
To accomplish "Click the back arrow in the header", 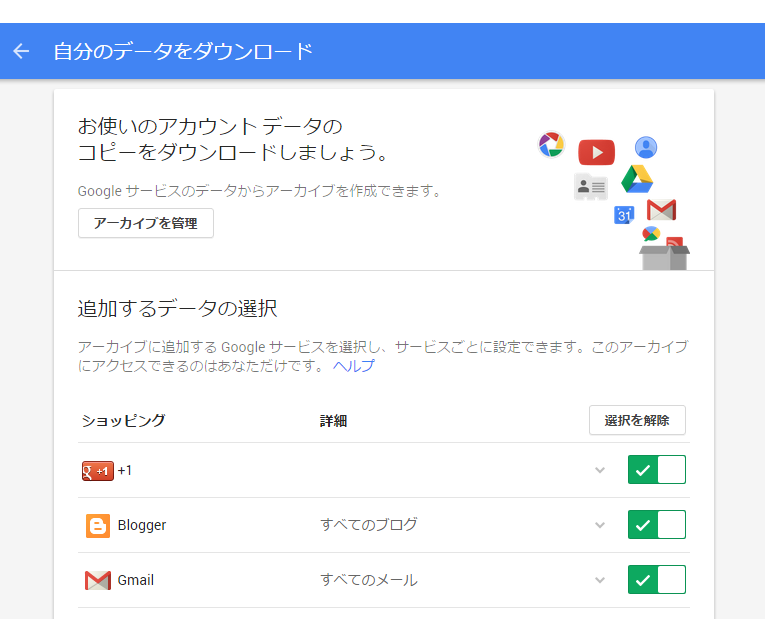I will [21, 51].
